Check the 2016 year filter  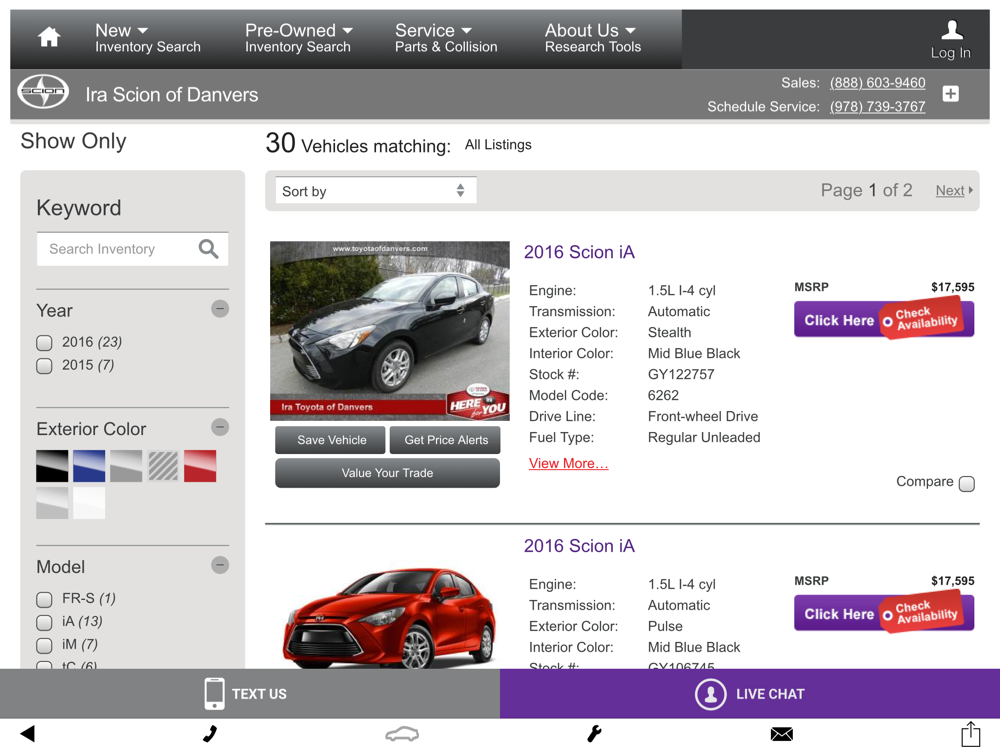pos(44,343)
